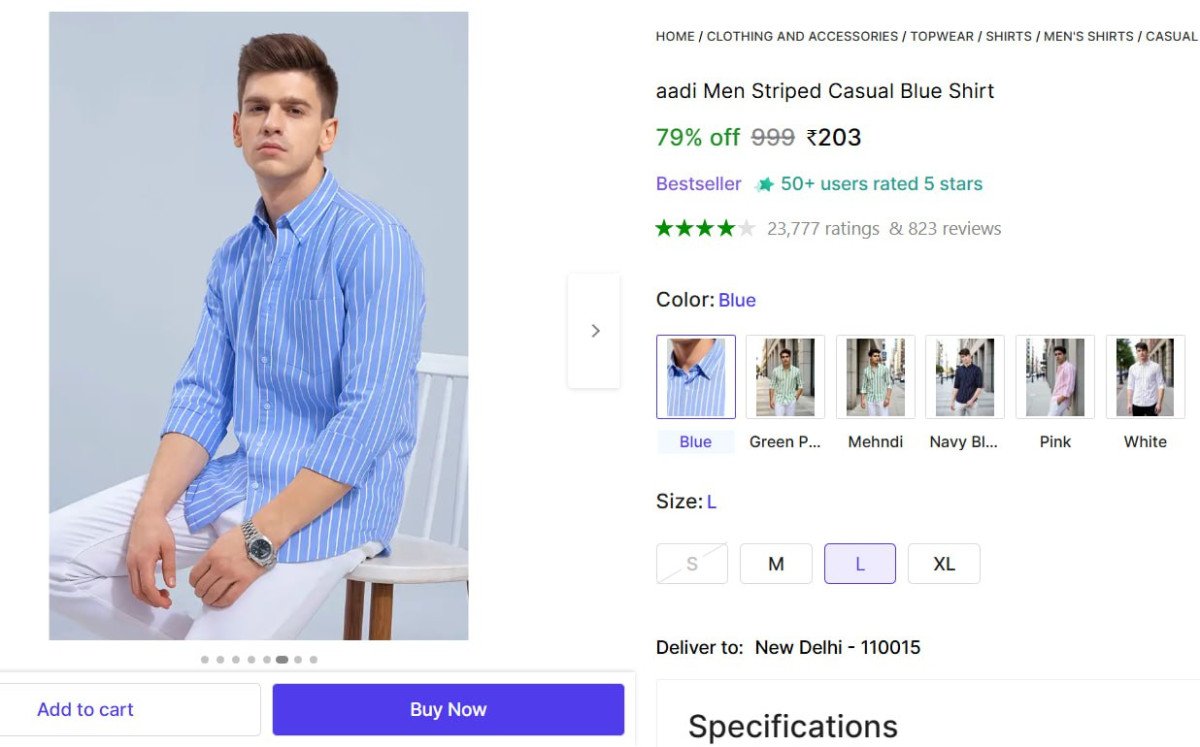The height and width of the screenshot is (747, 1200).
Task: Select the White shirt variant thumbnail
Action: pyautogui.click(x=1144, y=377)
